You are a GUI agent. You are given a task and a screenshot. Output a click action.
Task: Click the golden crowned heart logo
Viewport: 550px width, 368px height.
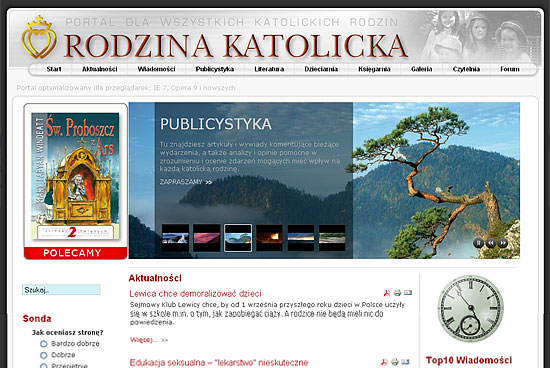pyautogui.click(x=39, y=38)
